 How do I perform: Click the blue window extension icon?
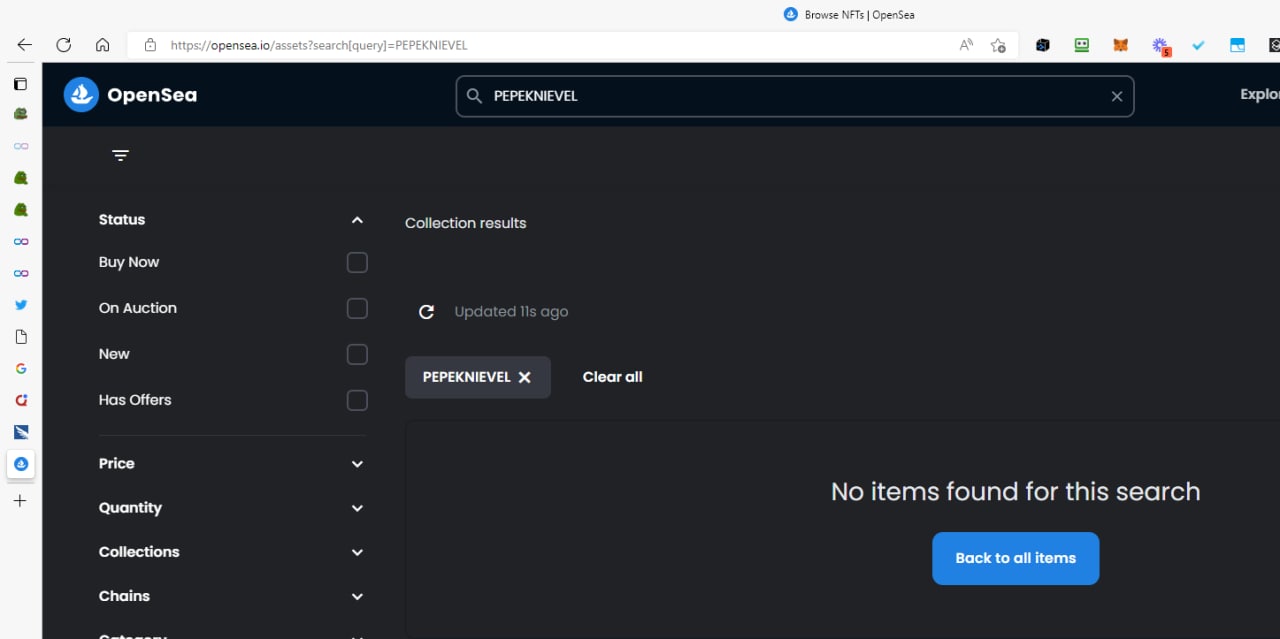(x=1237, y=45)
